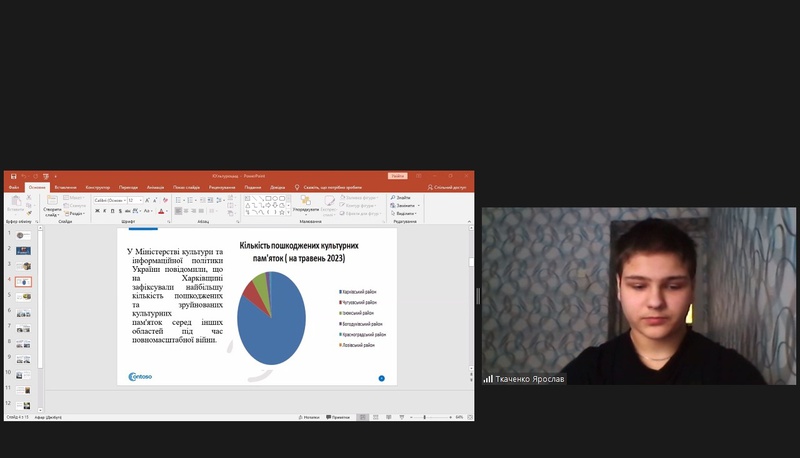800x458 pixels.
Task: Toggle Italic (К) formatting
Action: click(x=106, y=211)
